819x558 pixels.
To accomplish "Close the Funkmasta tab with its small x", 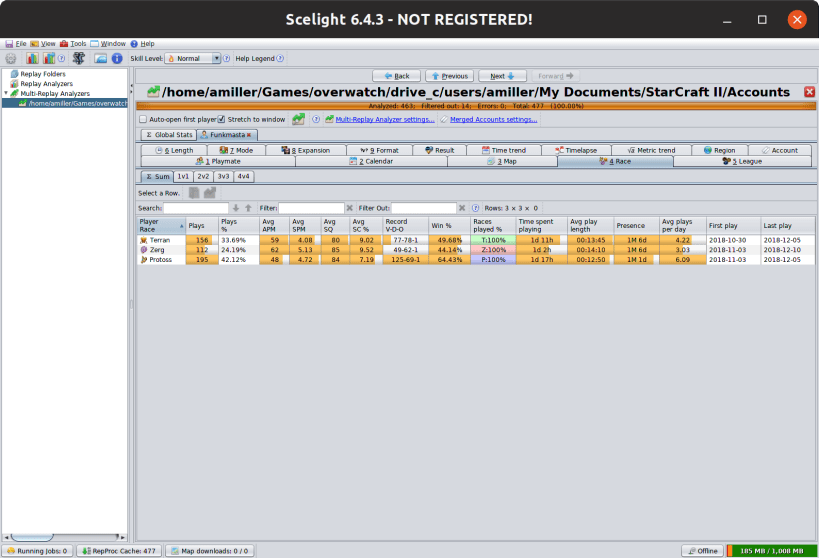I will point(249,135).
